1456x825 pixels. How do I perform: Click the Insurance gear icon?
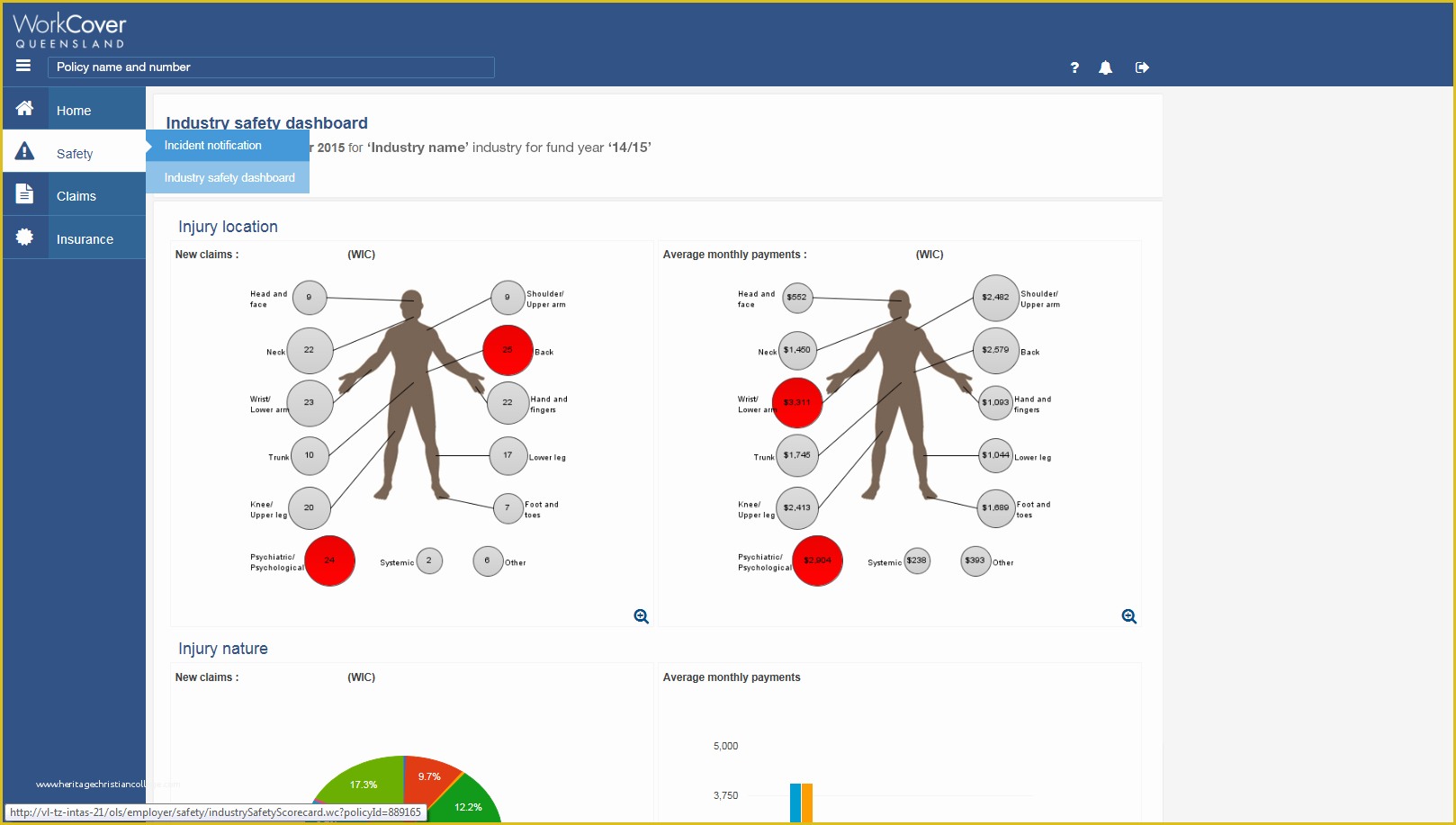click(x=25, y=237)
